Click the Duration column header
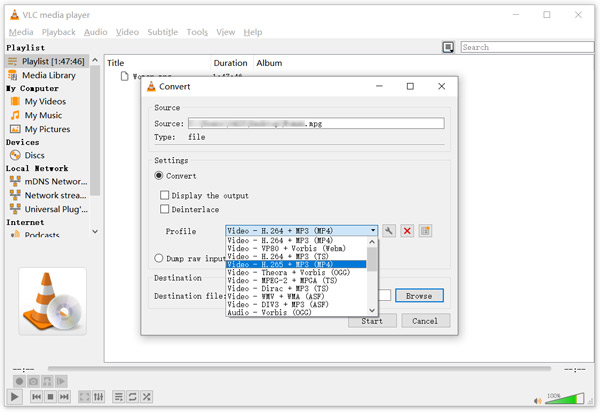The width and height of the screenshot is (600, 412). pos(231,63)
